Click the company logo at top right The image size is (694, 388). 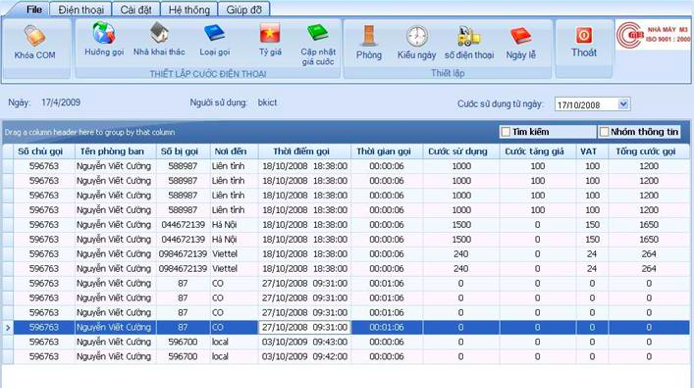653,35
